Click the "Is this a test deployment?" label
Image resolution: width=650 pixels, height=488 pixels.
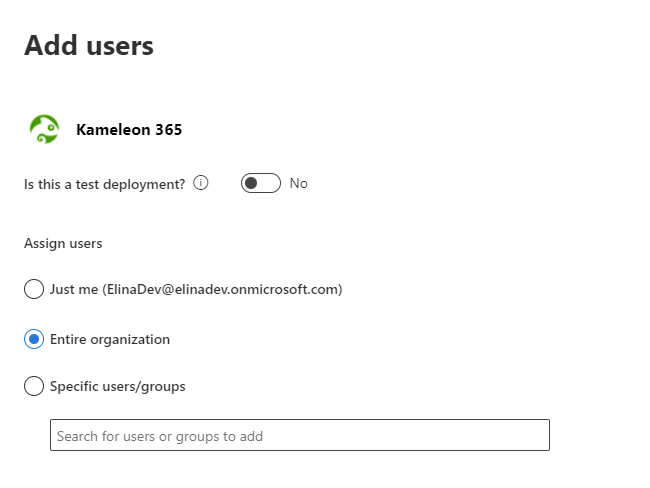click(104, 184)
